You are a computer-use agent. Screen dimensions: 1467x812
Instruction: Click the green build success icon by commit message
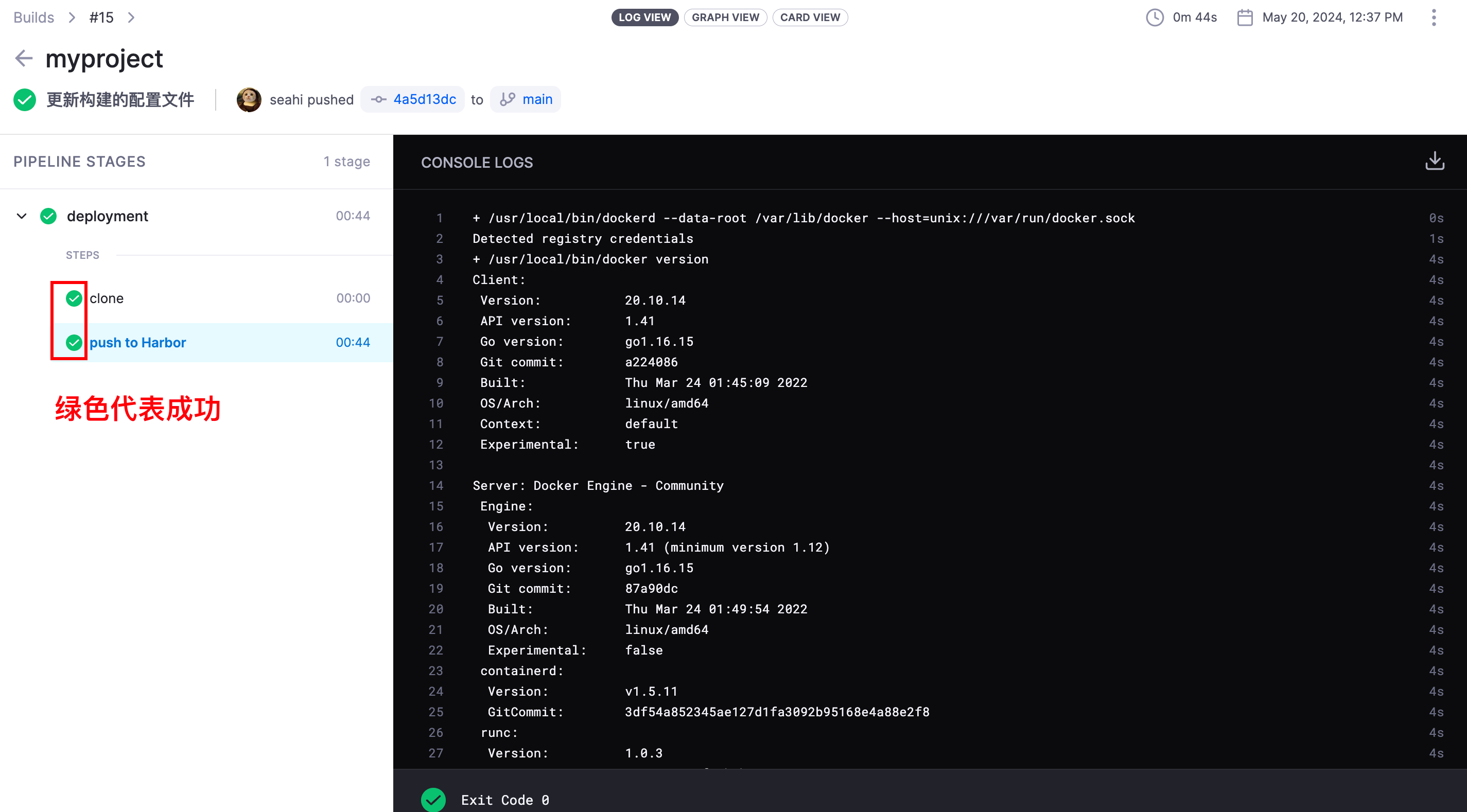[x=25, y=100]
